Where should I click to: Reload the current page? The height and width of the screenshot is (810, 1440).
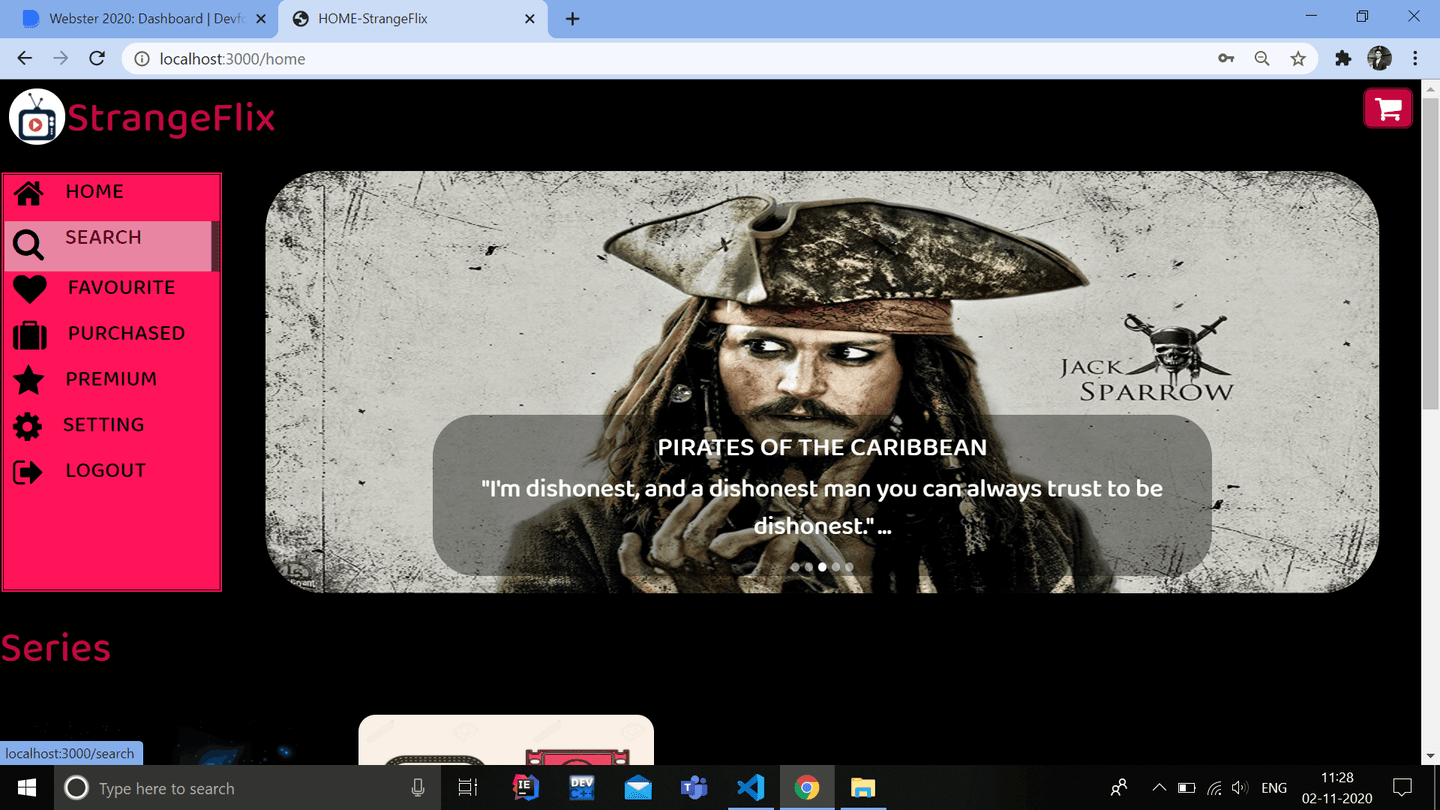(x=97, y=58)
